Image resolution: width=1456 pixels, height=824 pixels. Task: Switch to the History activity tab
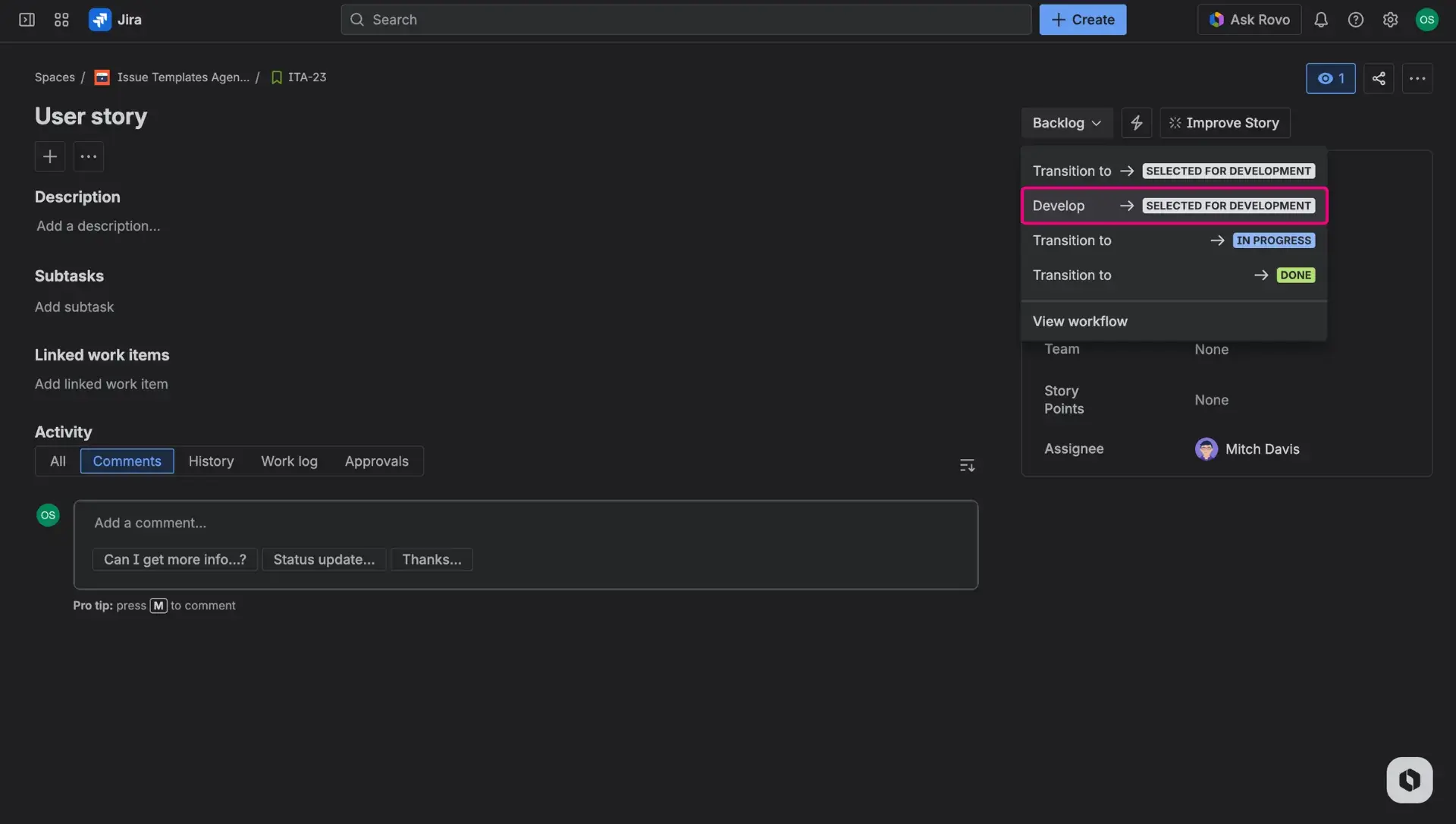click(x=212, y=461)
